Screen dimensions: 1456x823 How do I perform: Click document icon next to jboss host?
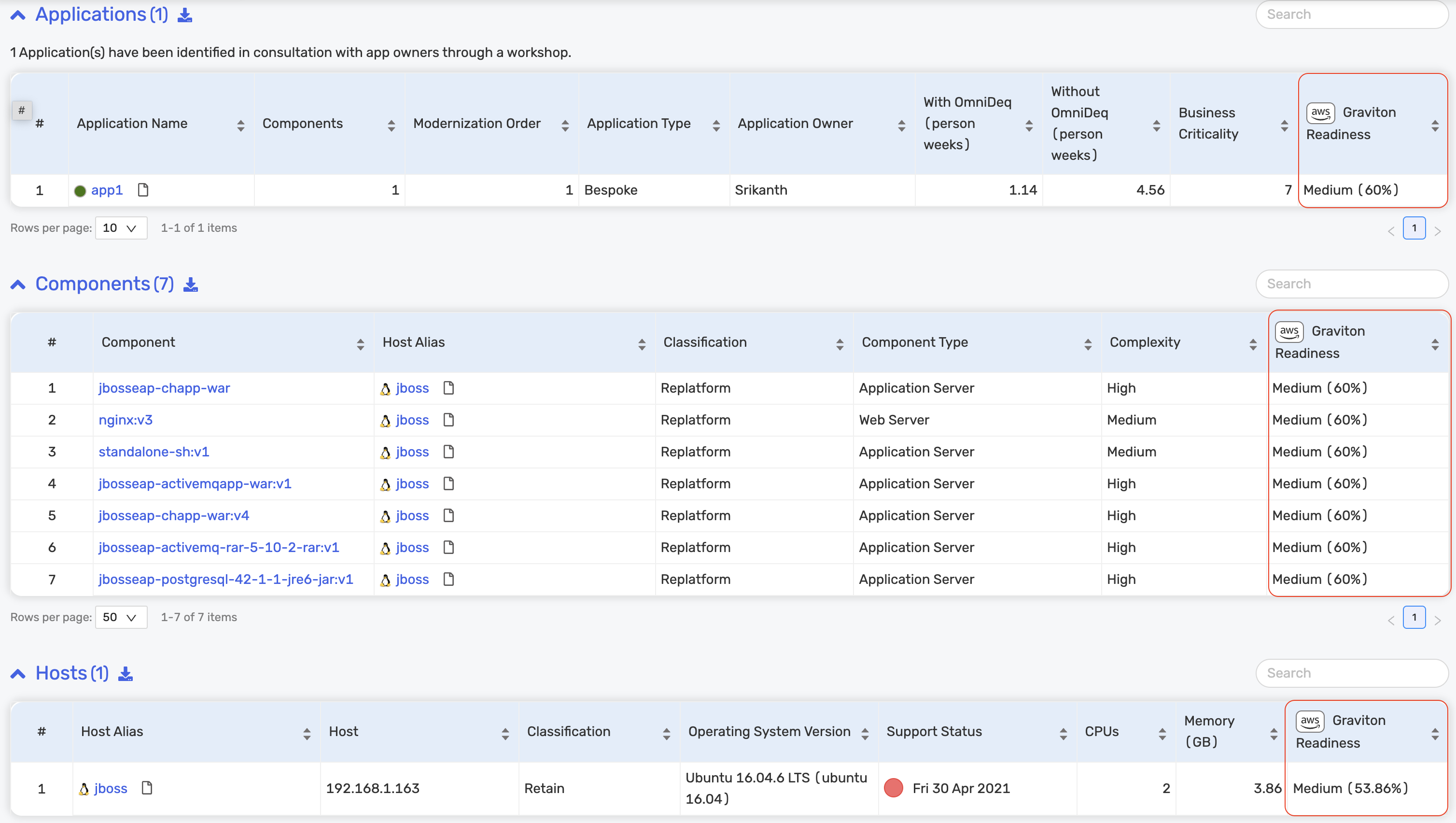tap(147, 788)
